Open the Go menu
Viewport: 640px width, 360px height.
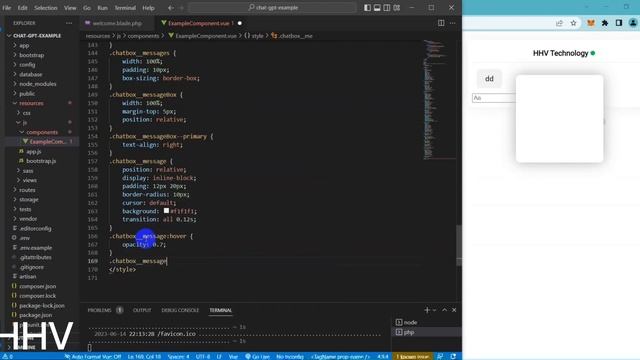click(87, 8)
